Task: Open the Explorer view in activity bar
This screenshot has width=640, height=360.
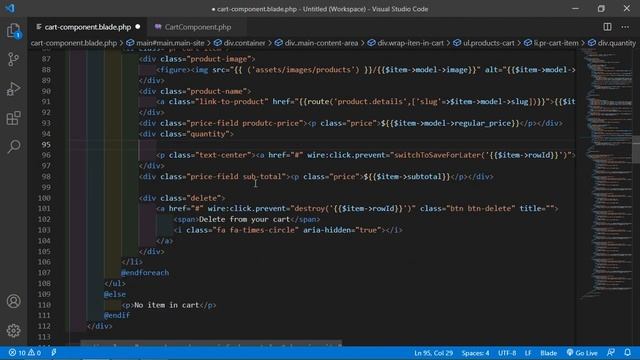Action: [13, 31]
